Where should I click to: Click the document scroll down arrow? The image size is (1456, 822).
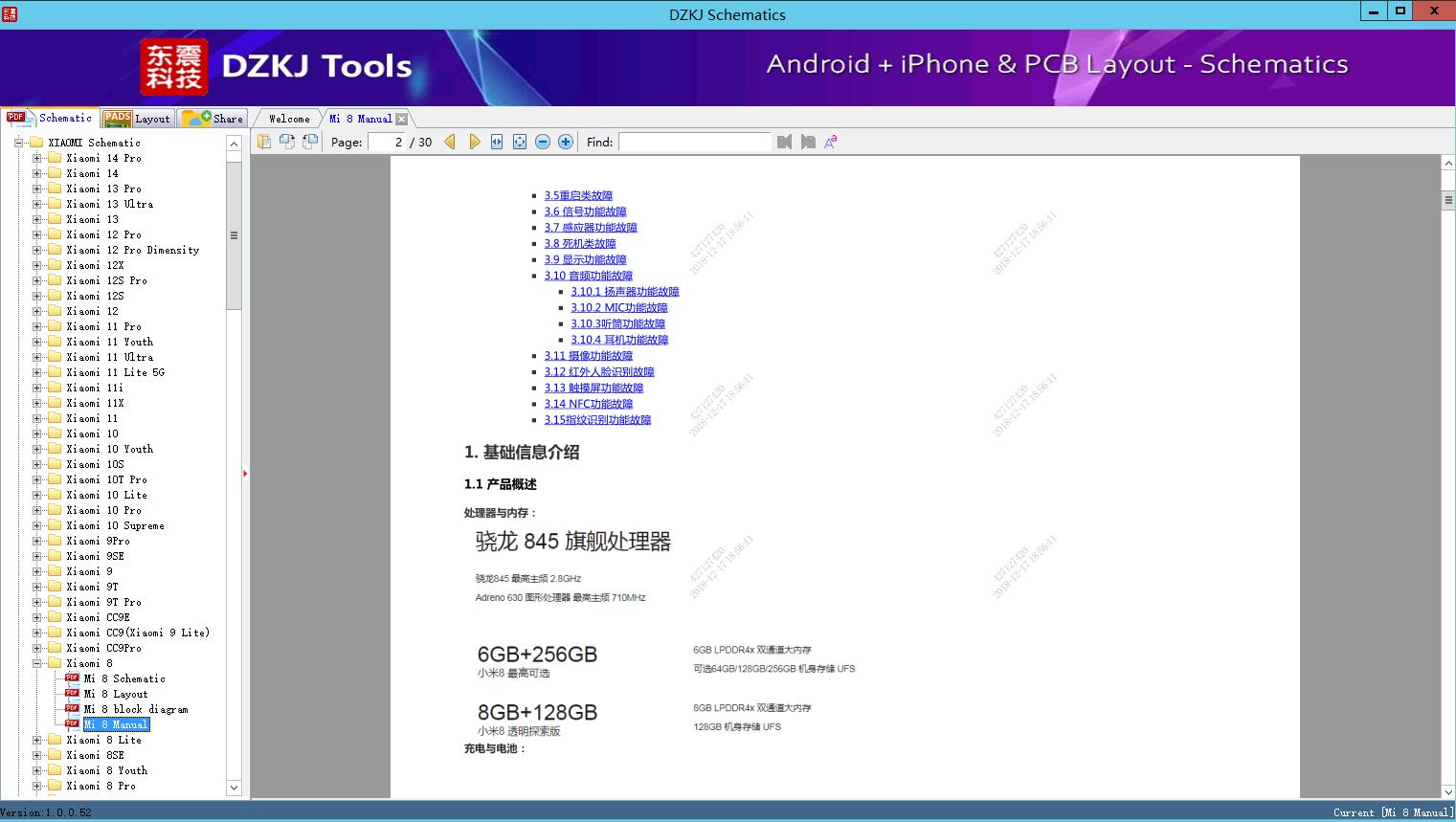click(1448, 790)
